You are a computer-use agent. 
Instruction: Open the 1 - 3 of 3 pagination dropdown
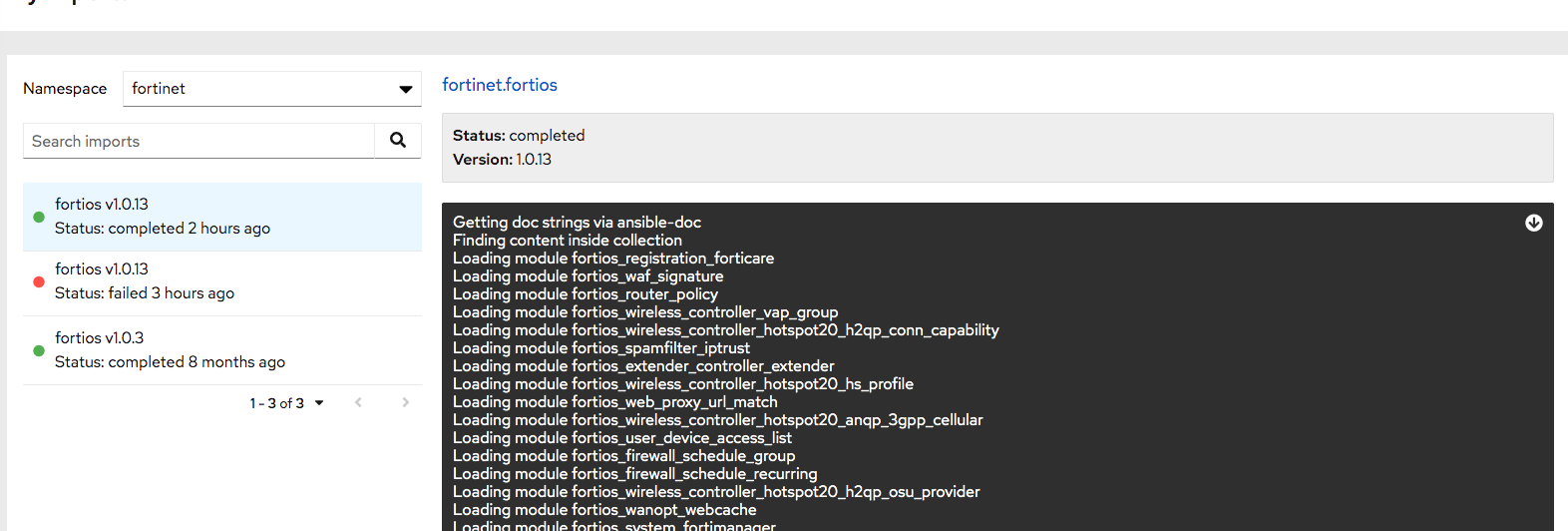click(x=287, y=403)
